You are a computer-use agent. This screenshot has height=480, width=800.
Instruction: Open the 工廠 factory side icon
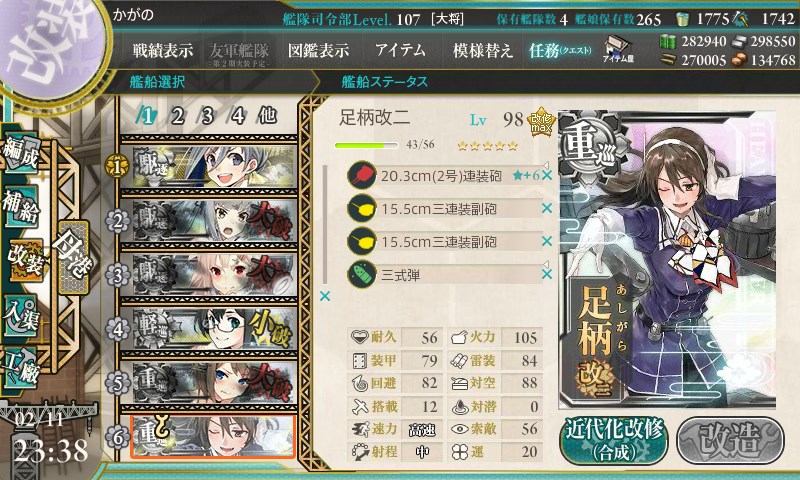[21, 367]
